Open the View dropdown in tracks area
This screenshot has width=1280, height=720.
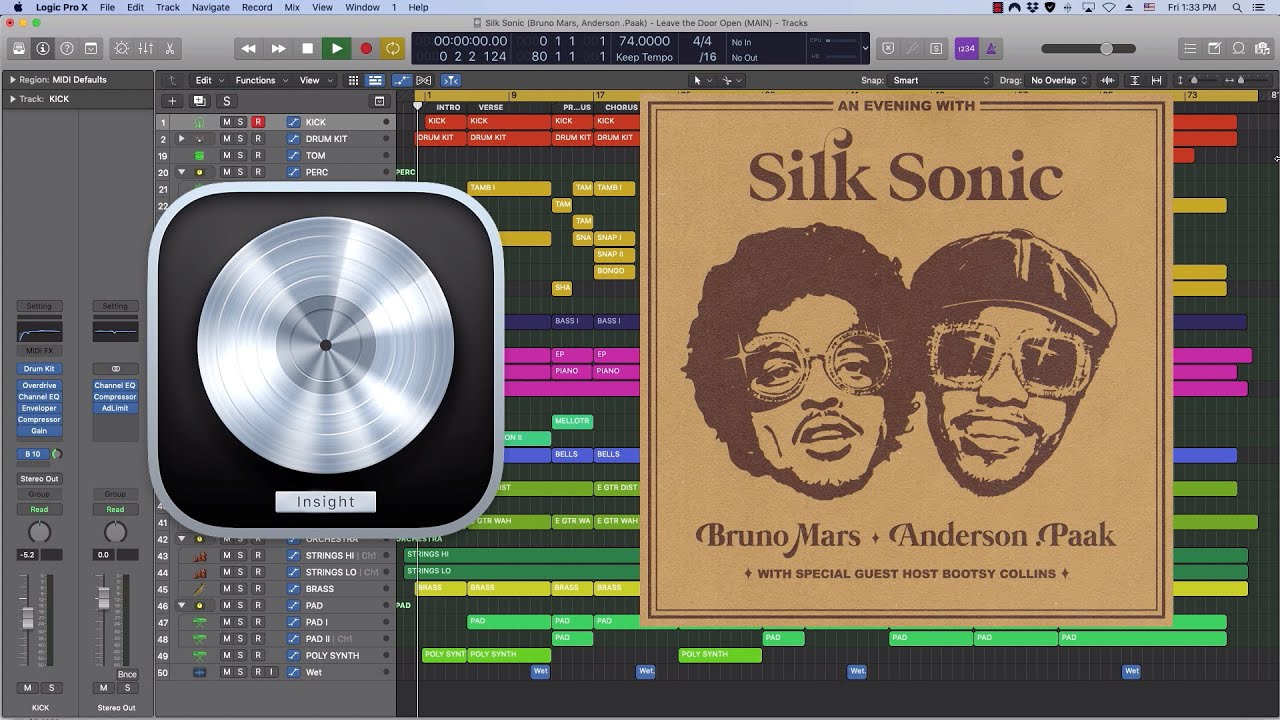(315, 80)
